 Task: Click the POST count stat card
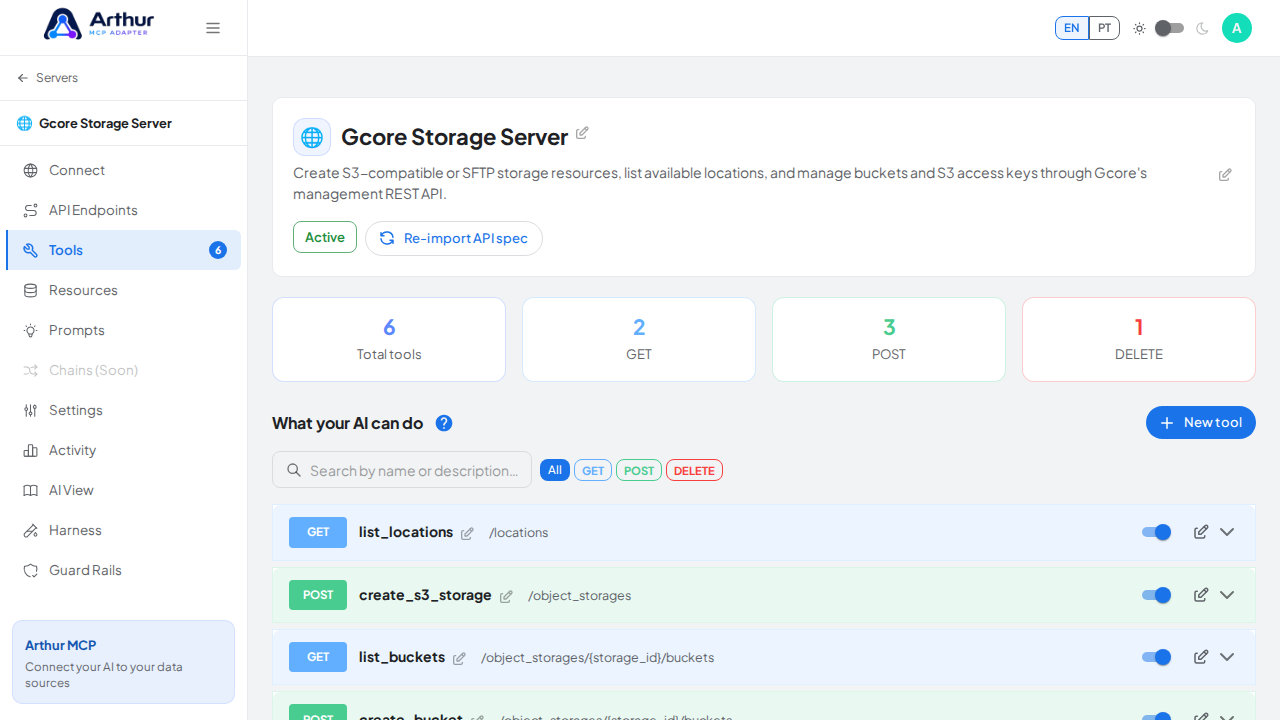[x=889, y=339]
